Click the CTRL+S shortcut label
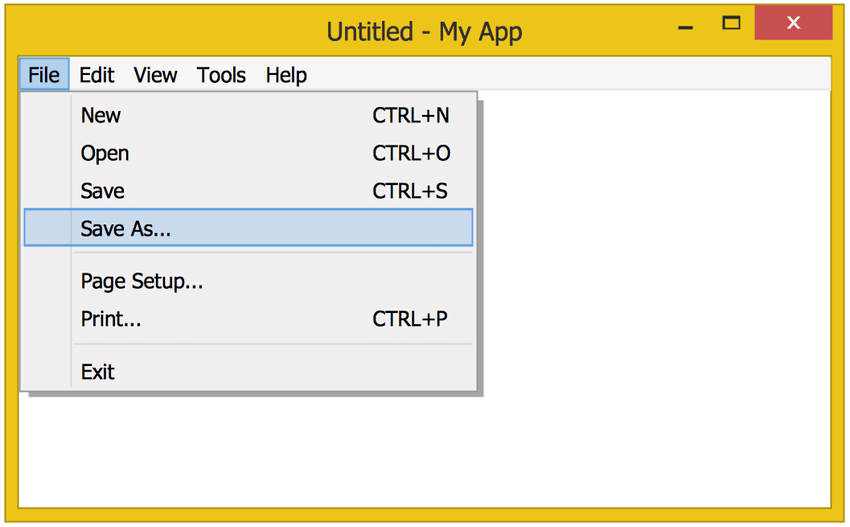Viewport: 850px width, 527px height. tap(410, 191)
